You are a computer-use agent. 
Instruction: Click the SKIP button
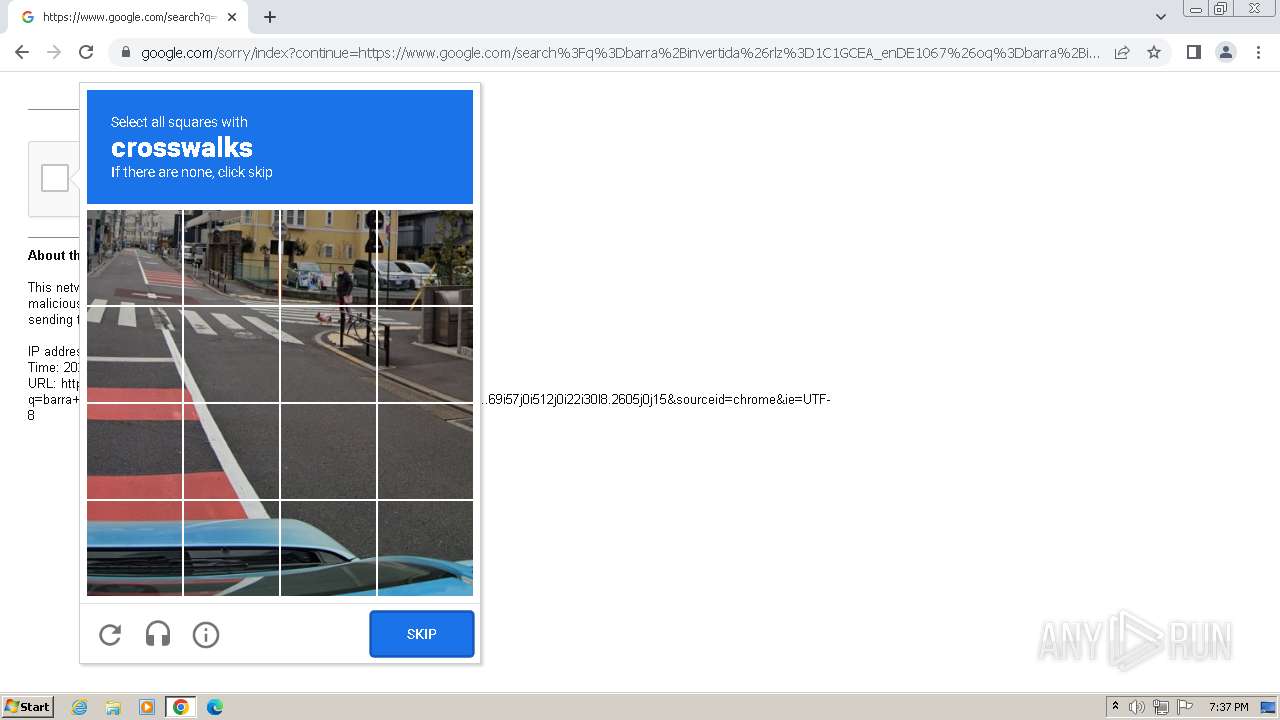(422, 634)
